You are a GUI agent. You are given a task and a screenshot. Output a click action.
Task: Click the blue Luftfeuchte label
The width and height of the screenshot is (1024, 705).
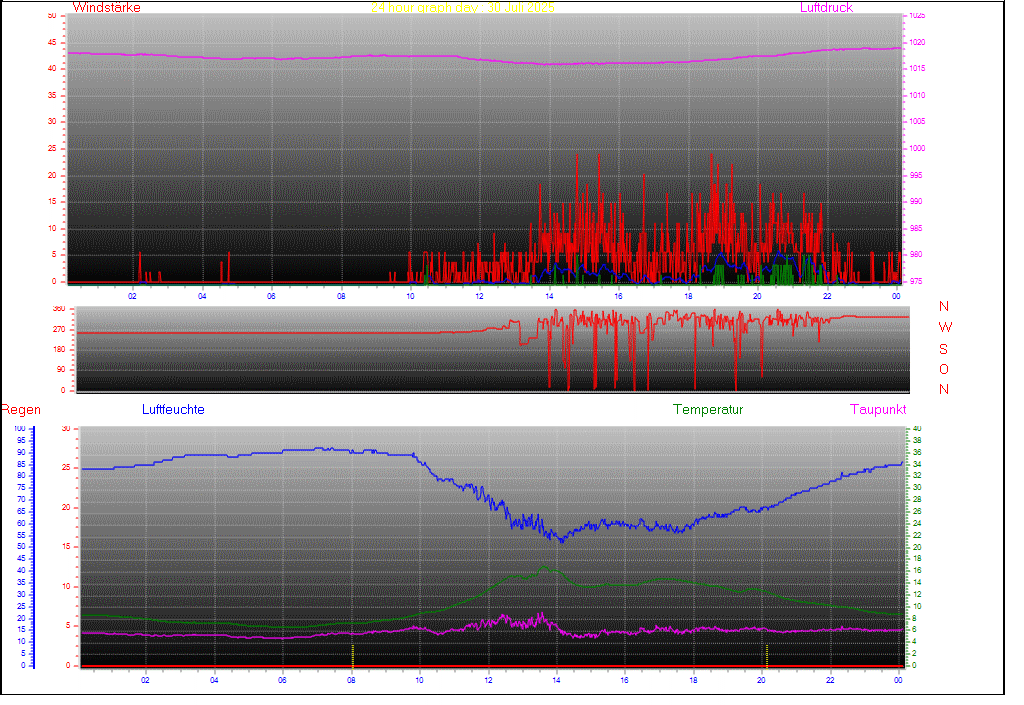click(x=173, y=410)
